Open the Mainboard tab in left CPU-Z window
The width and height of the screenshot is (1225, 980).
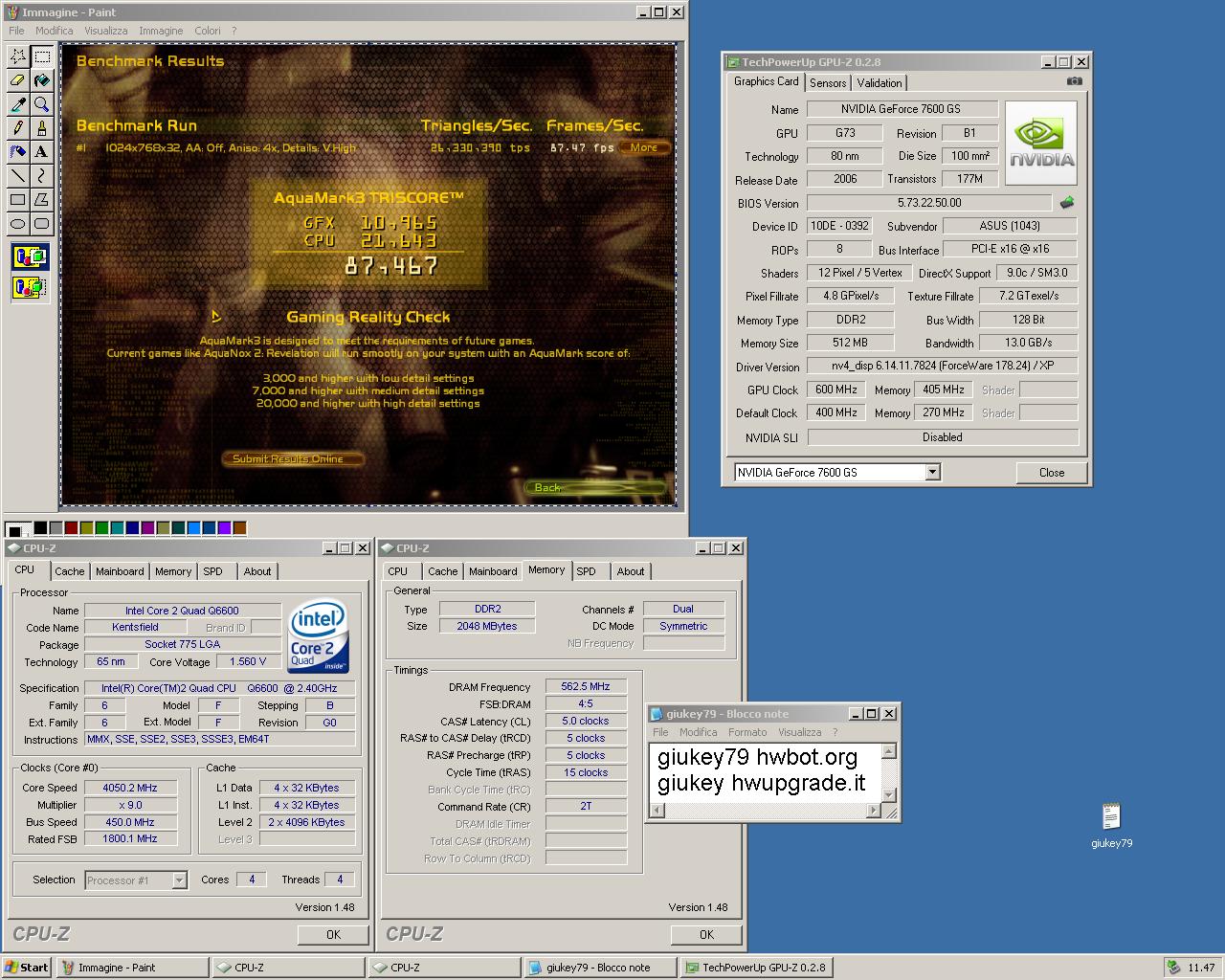click(x=120, y=571)
